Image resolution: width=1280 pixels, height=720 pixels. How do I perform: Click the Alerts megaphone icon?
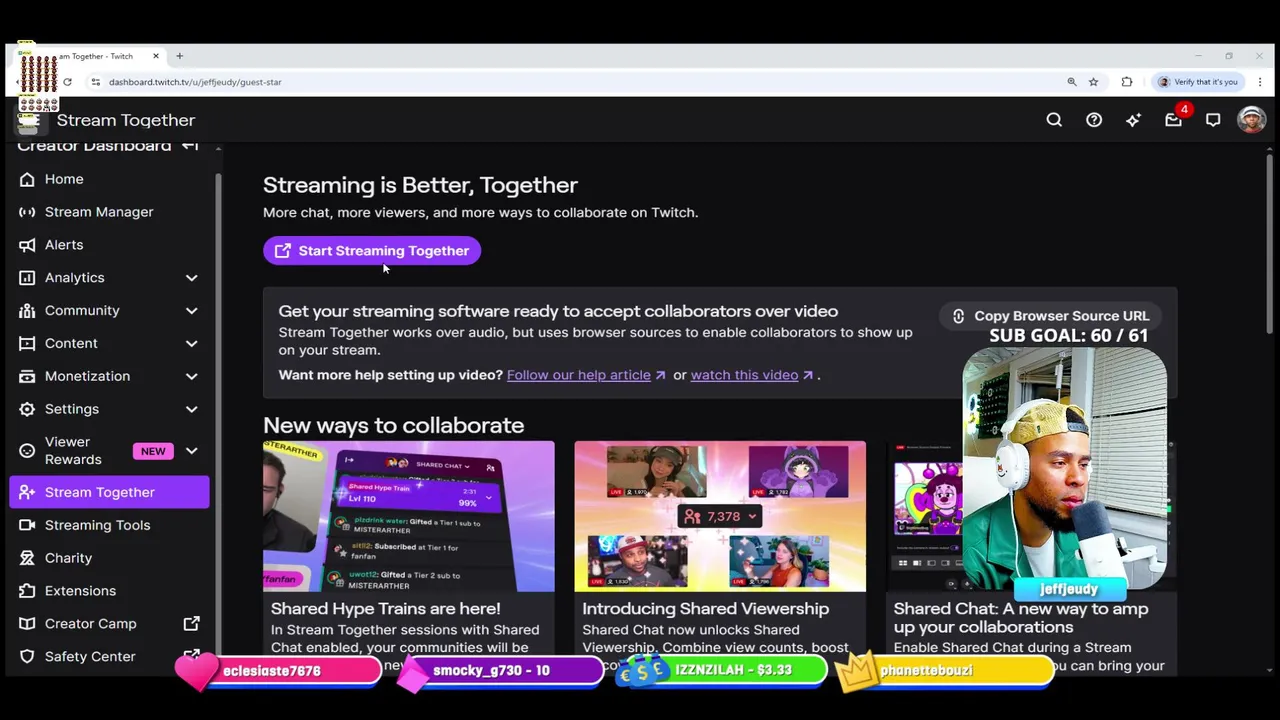click(27, 245)
